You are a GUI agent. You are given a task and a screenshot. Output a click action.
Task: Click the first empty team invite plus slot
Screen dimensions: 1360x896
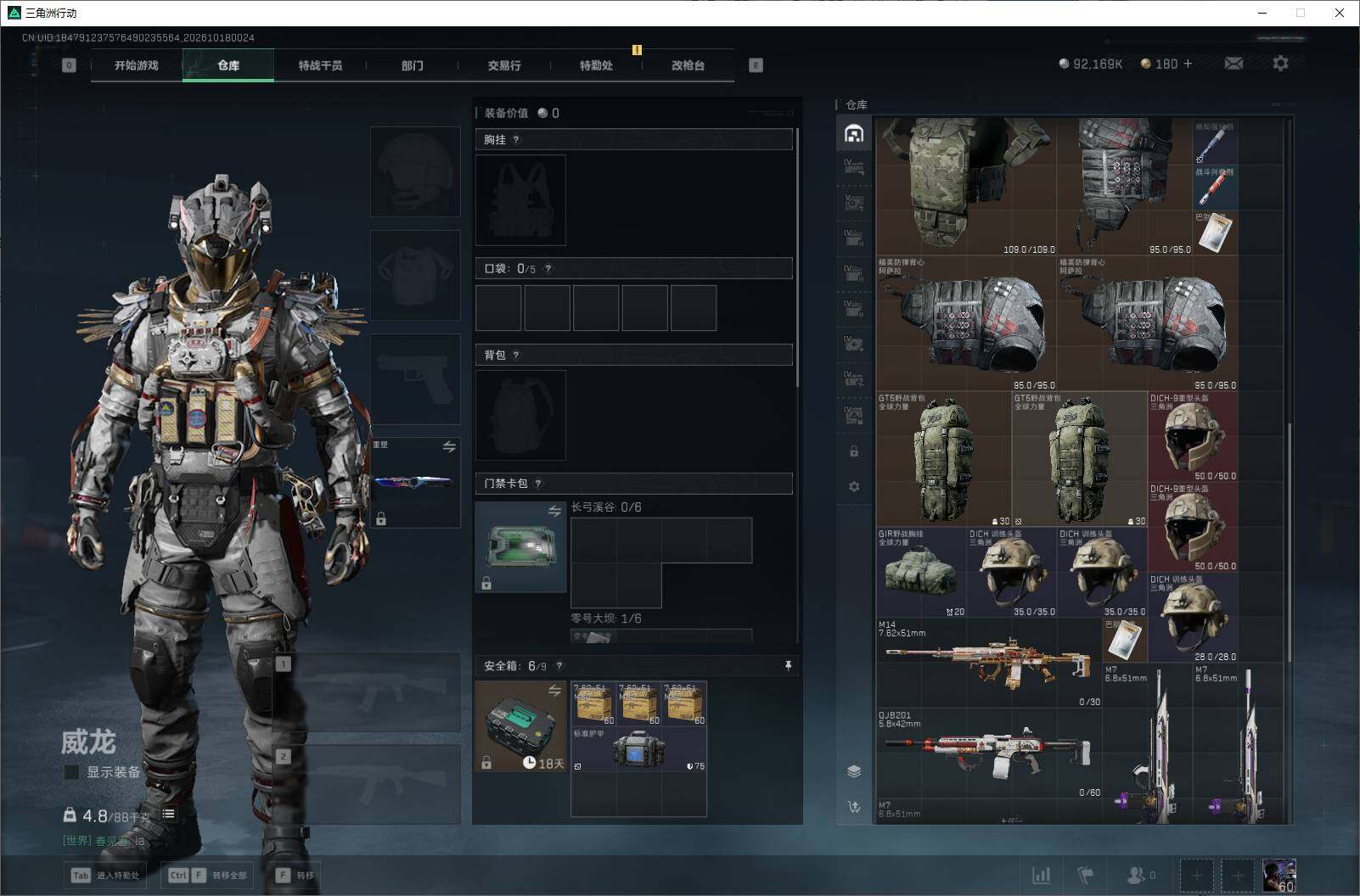[1196, 875]
